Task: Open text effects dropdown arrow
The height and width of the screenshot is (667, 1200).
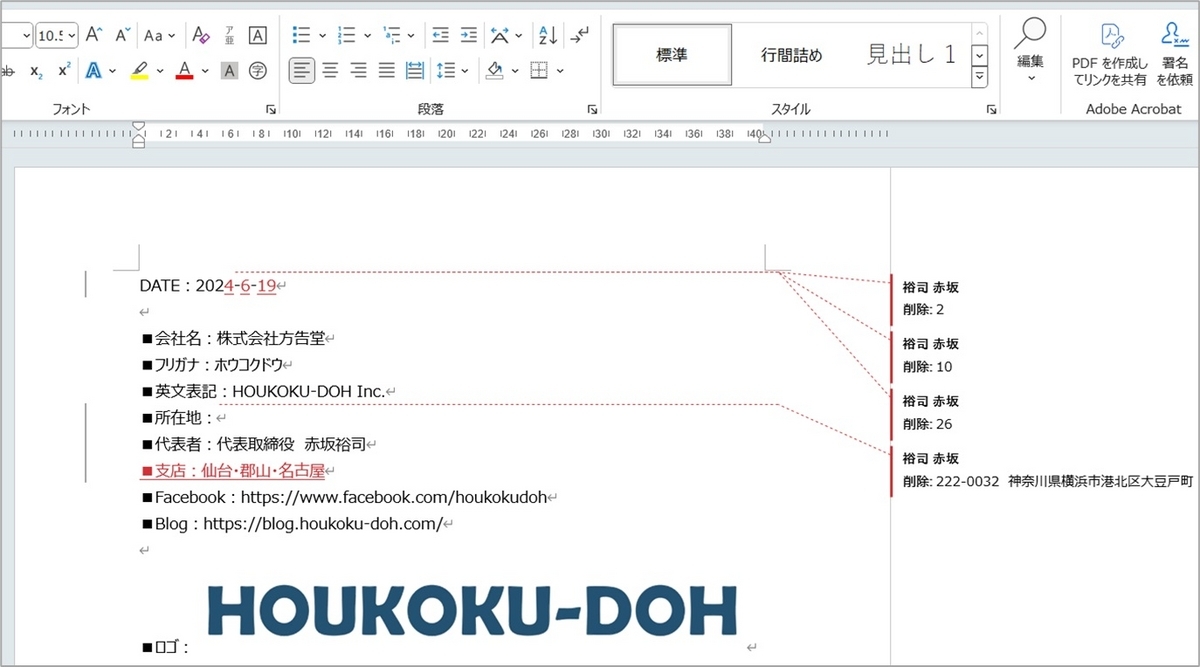Action: click(113, 71)
